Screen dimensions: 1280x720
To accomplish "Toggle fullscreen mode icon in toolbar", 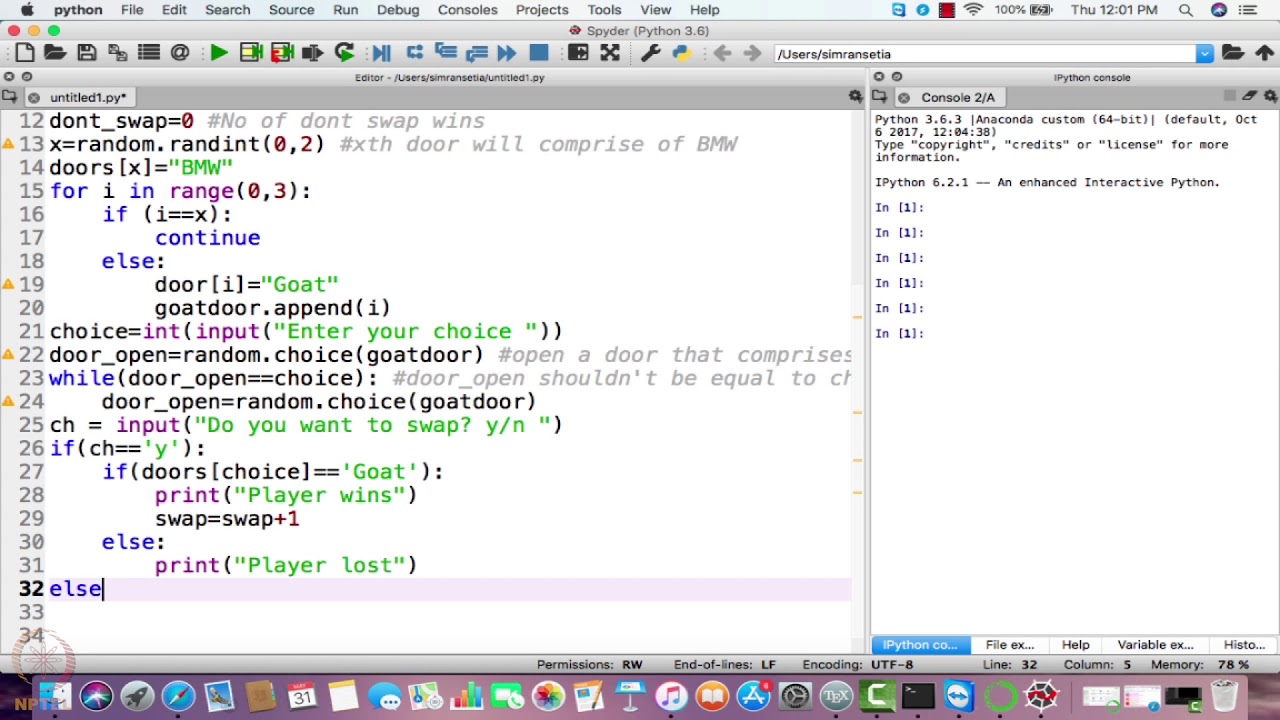I will 609,54.
